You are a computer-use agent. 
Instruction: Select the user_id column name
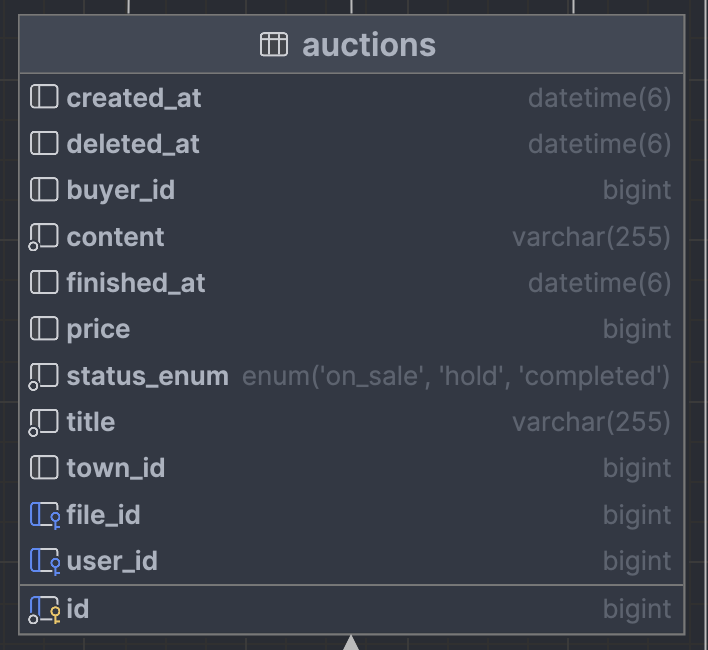(112, 561)
